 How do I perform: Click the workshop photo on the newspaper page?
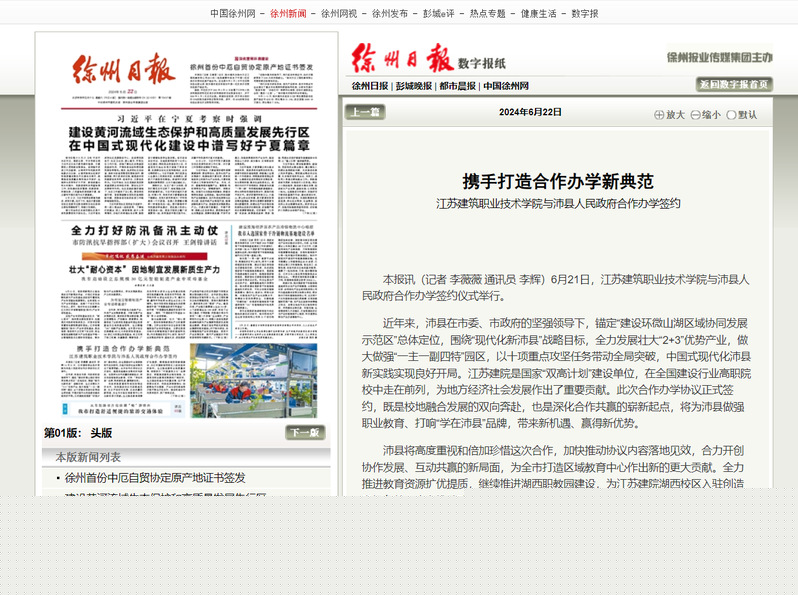click(x=253, y=381)
